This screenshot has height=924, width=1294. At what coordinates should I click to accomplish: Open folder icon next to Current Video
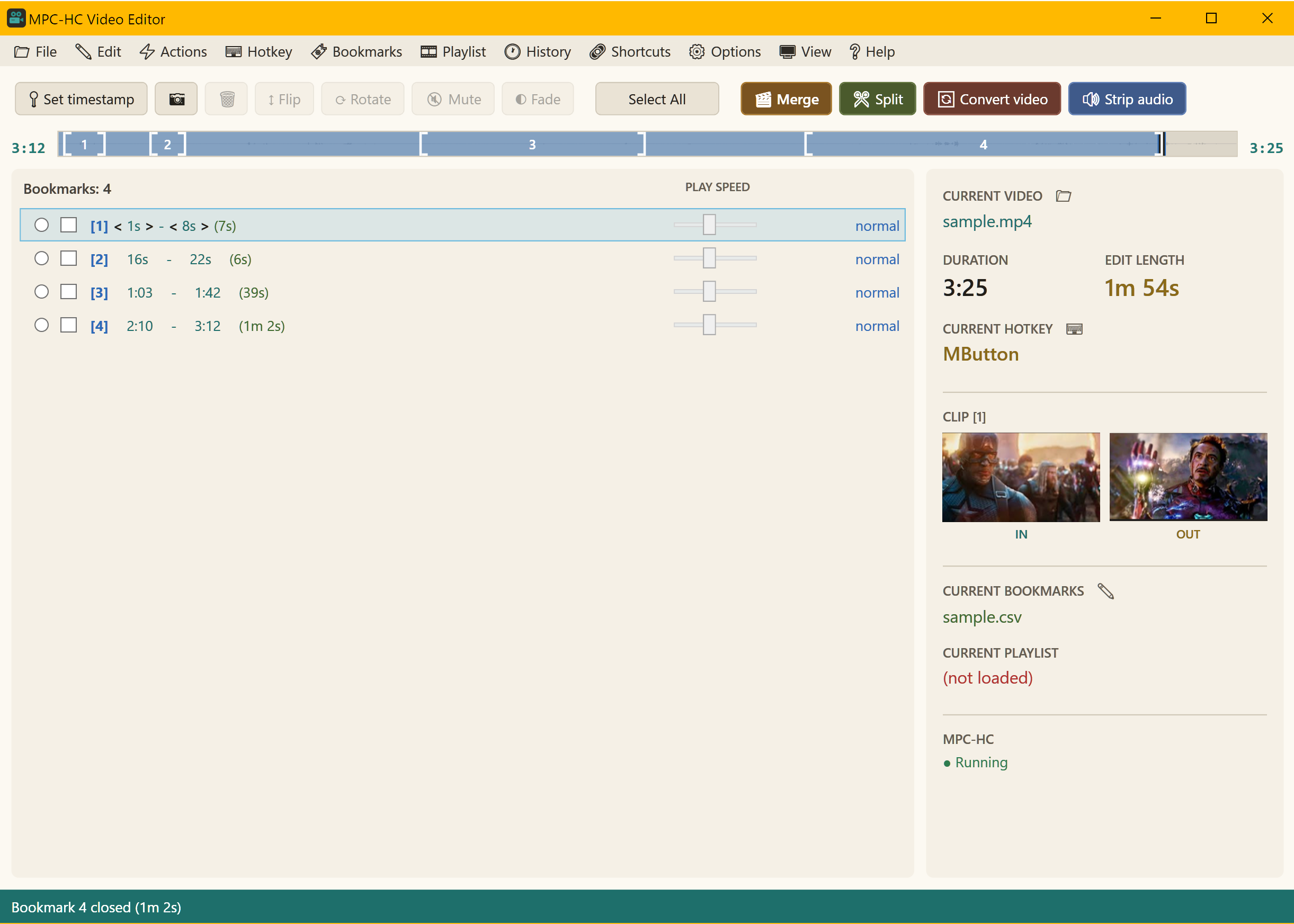[x=1063, y=196]
